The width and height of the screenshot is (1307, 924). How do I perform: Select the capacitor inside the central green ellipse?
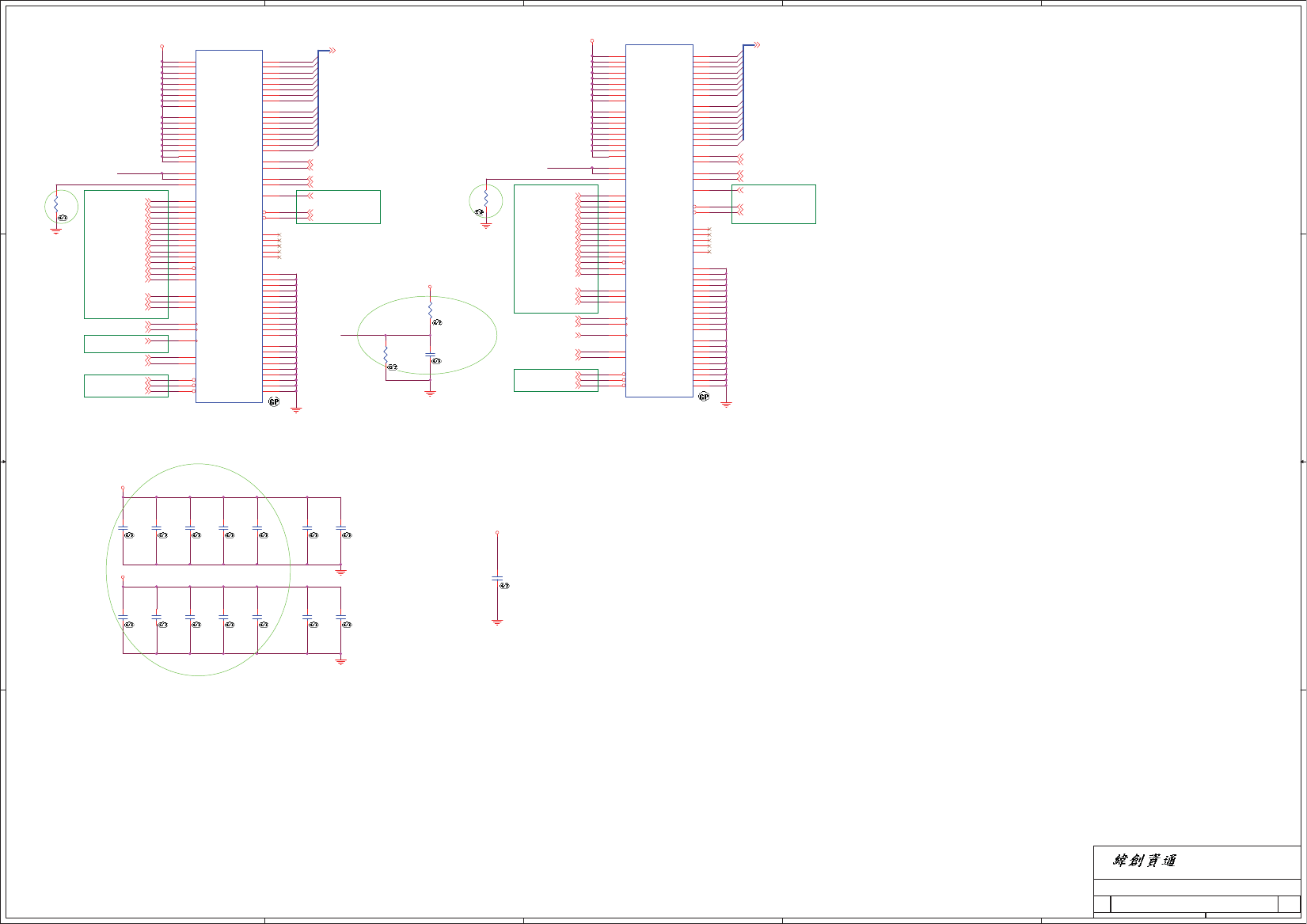click(x=430, y=355)
